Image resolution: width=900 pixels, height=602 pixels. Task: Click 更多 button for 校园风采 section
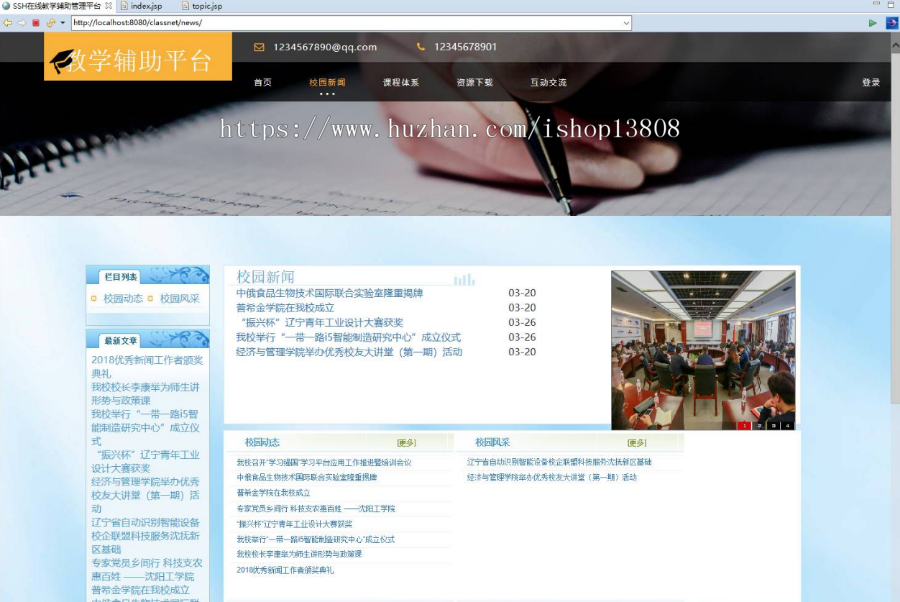637,442
